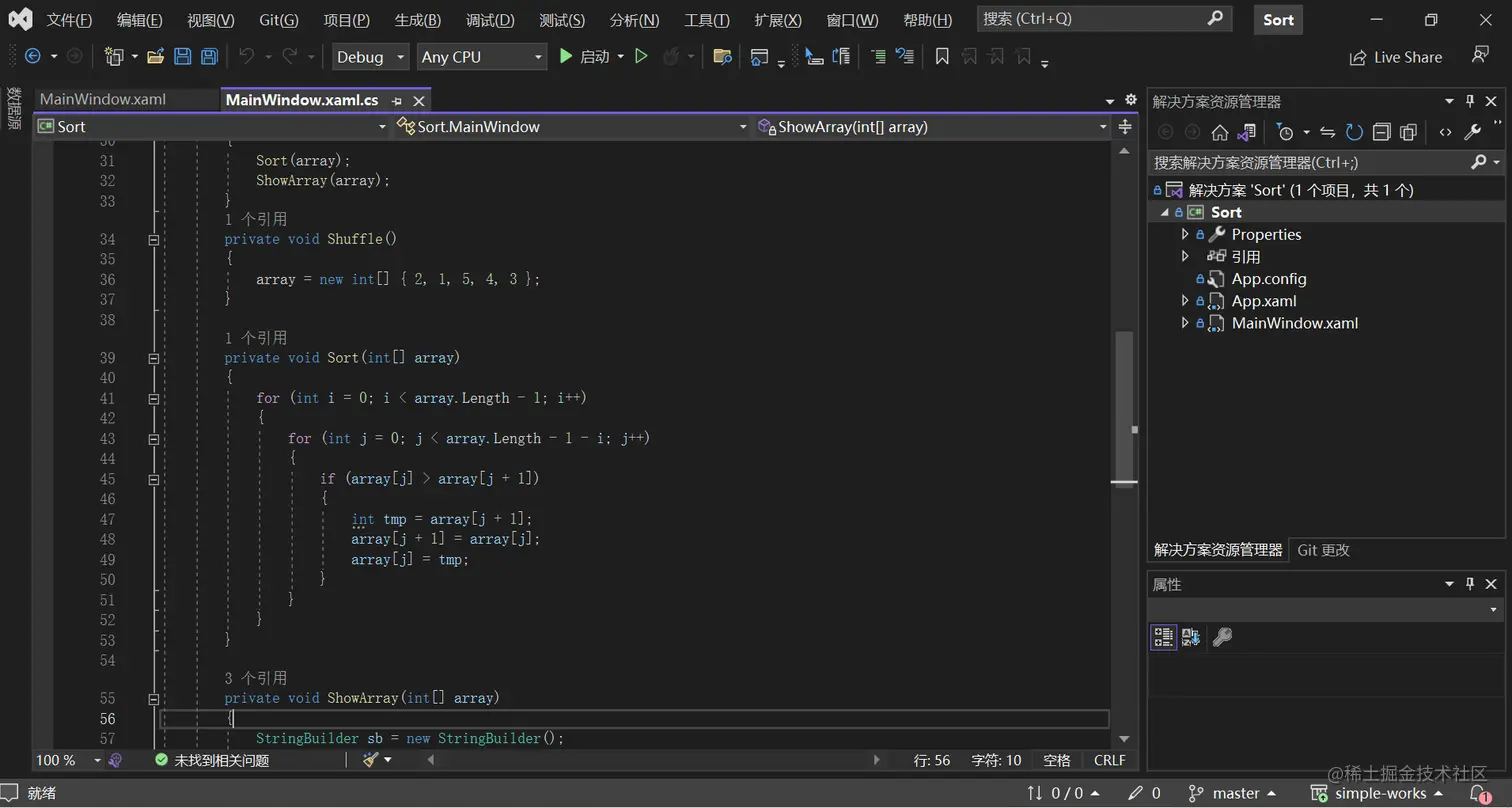The width and height of the screenshot is (1512, 808).
Task: Refresh the Solution Explorer
Action: tap(1354, 132)
